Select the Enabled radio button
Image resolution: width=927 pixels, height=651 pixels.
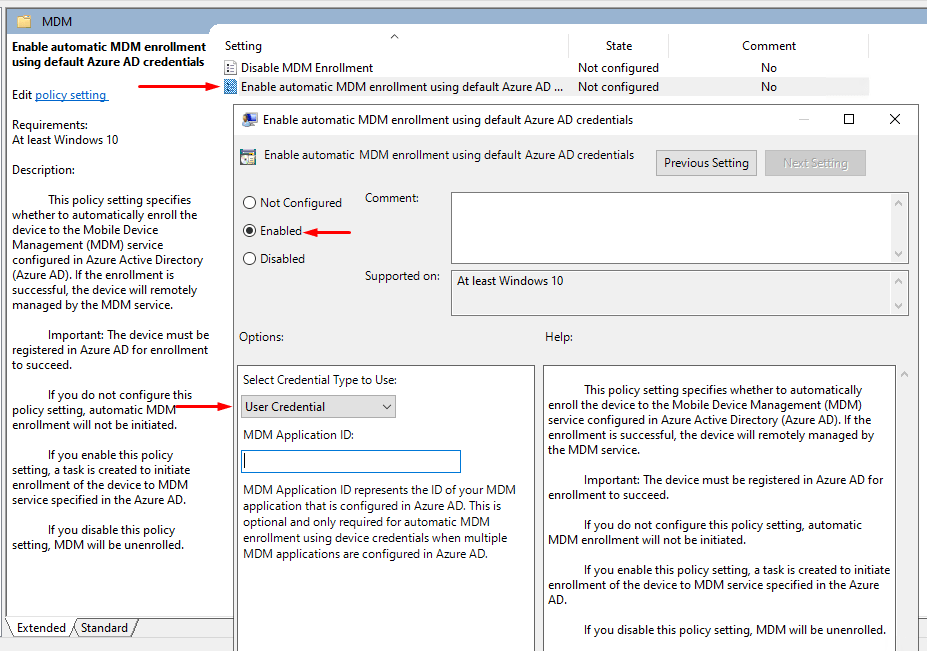point(250,231)
